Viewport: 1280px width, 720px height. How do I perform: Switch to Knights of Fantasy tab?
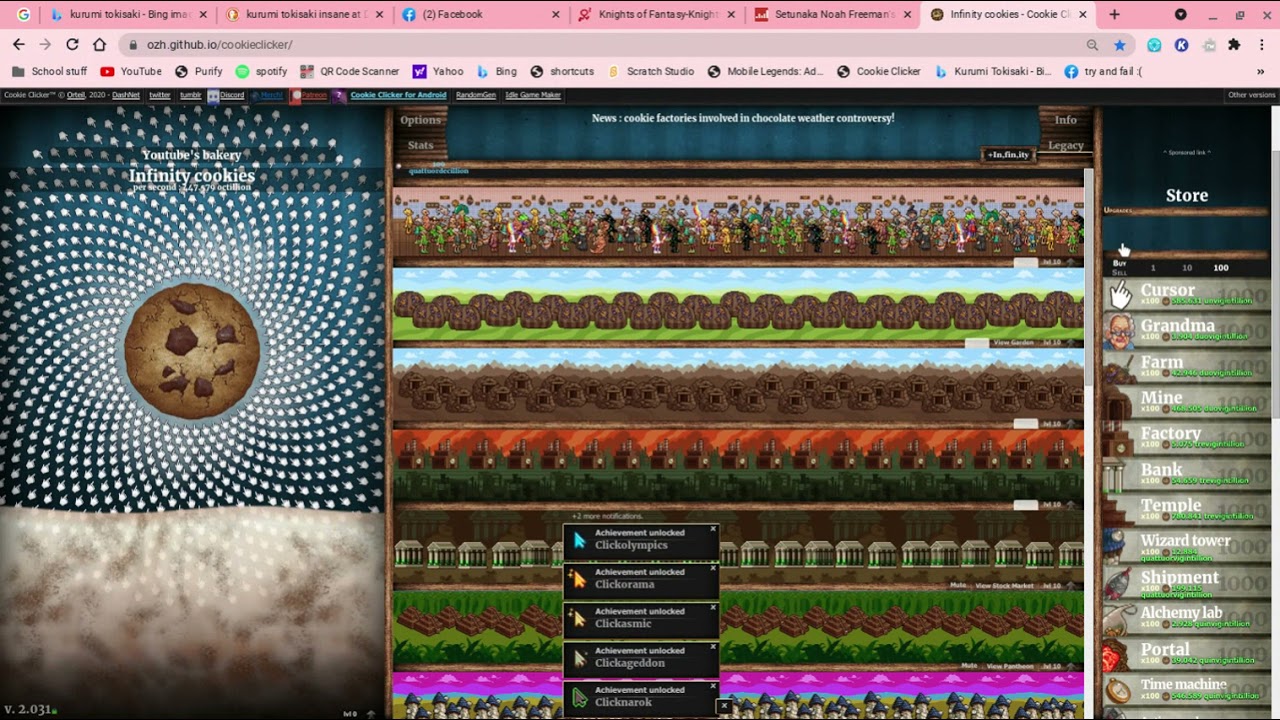(656, 14)
